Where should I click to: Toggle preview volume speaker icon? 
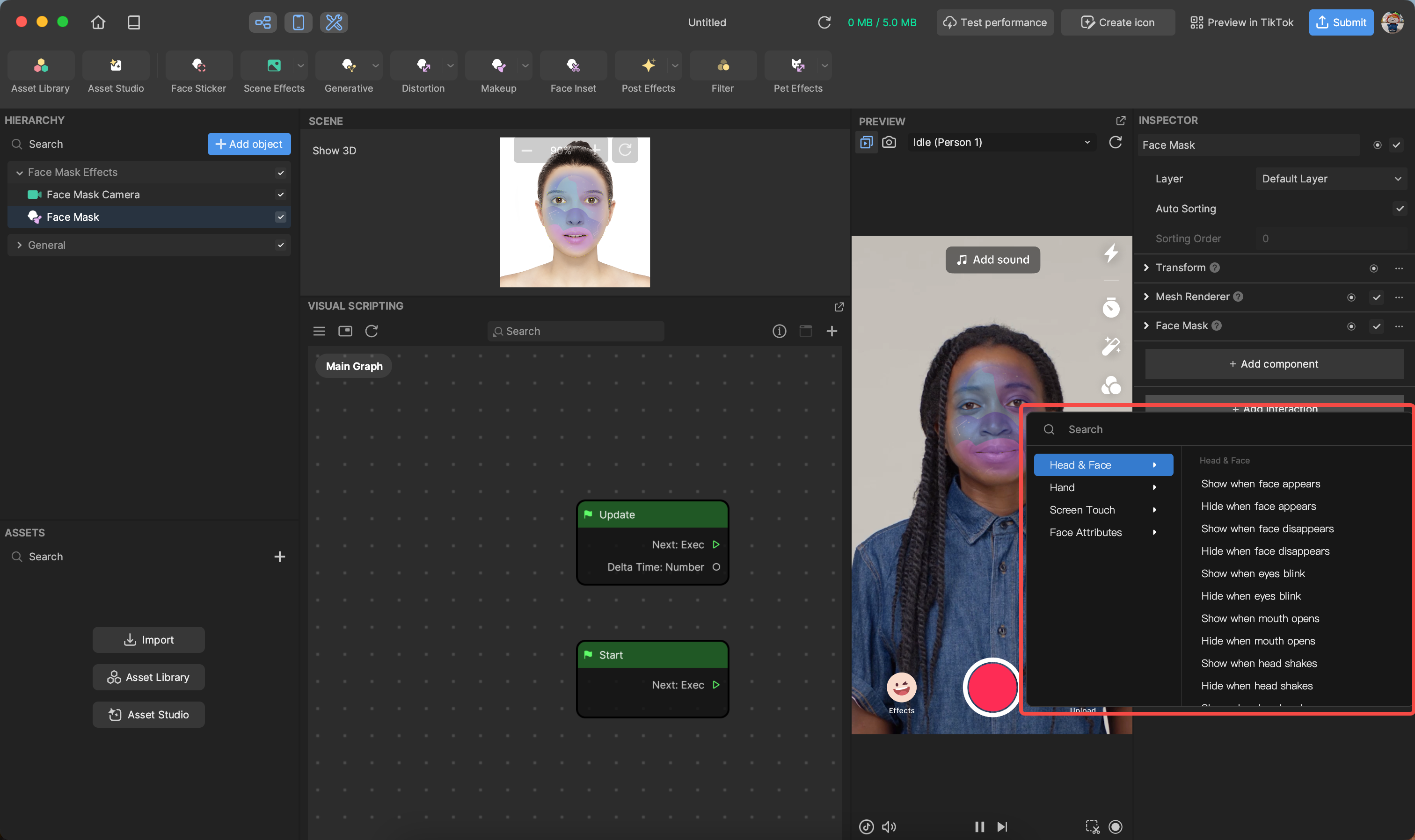point(889,827)
